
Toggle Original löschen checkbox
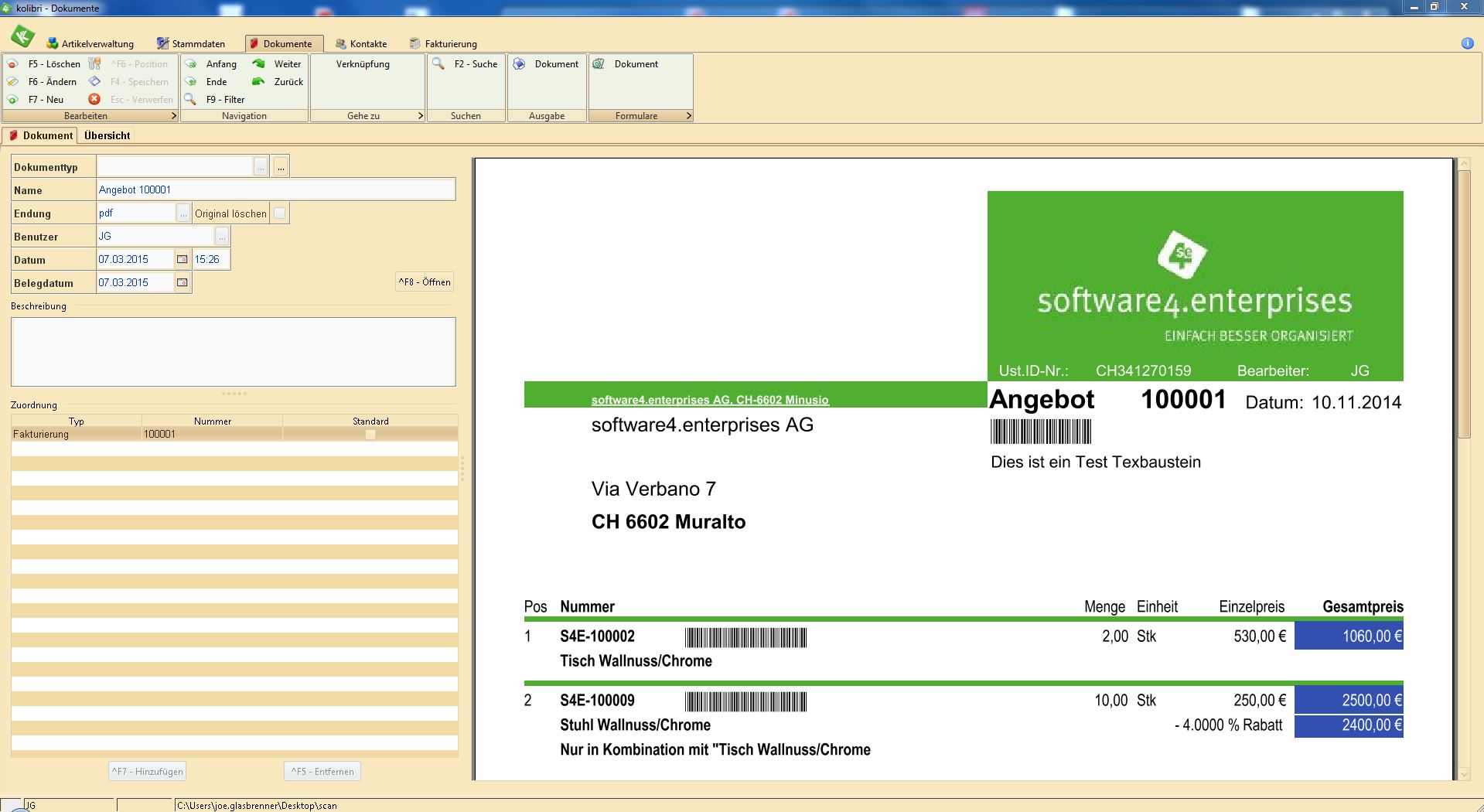[280, 213]
